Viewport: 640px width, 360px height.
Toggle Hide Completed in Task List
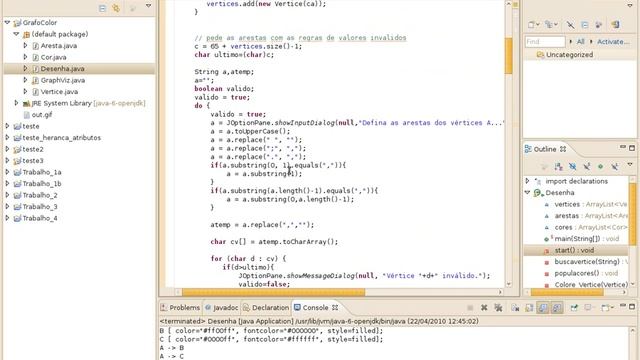(x=570, y=25)
